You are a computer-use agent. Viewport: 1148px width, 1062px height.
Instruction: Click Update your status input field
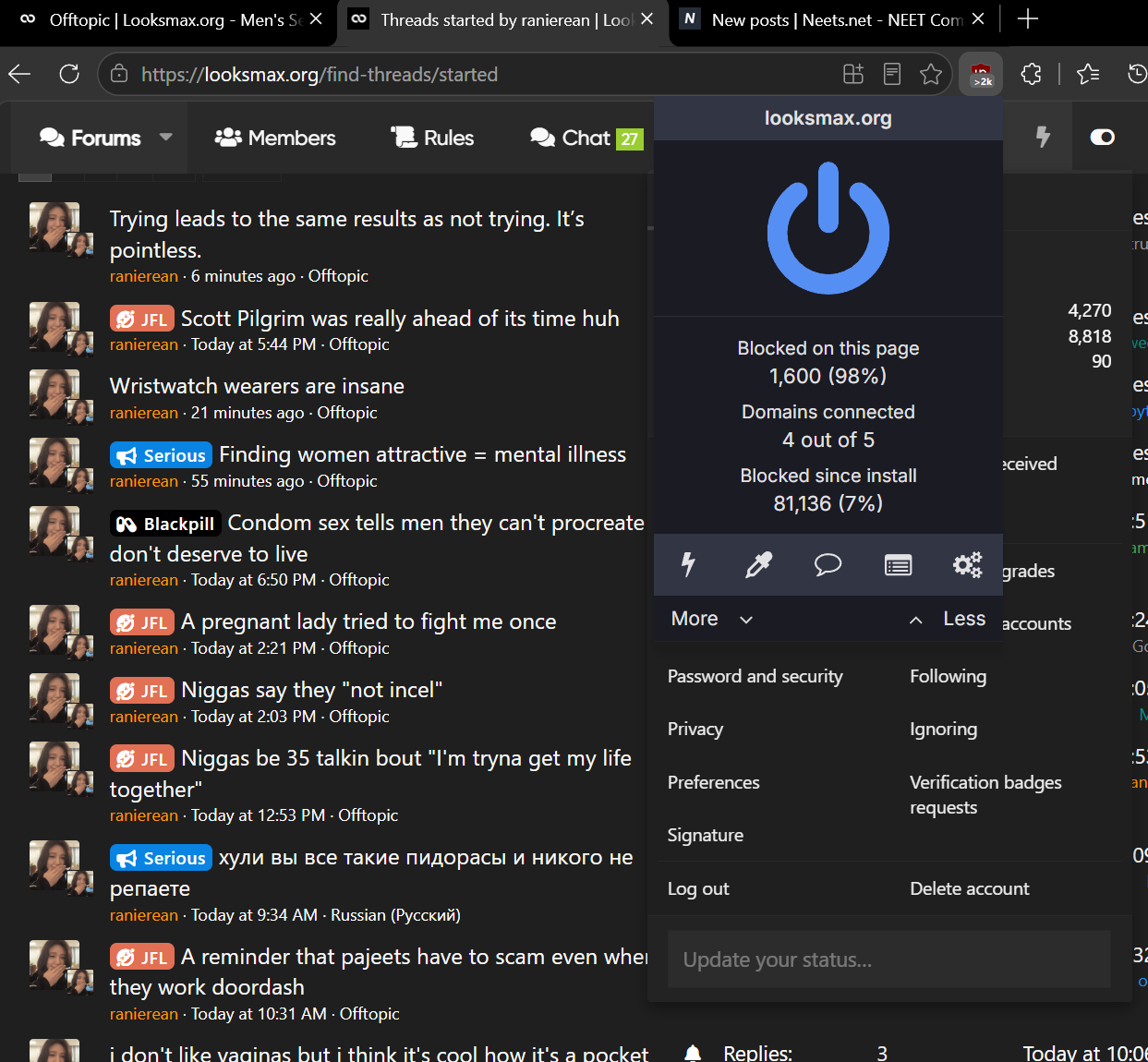tap(889, 959)
